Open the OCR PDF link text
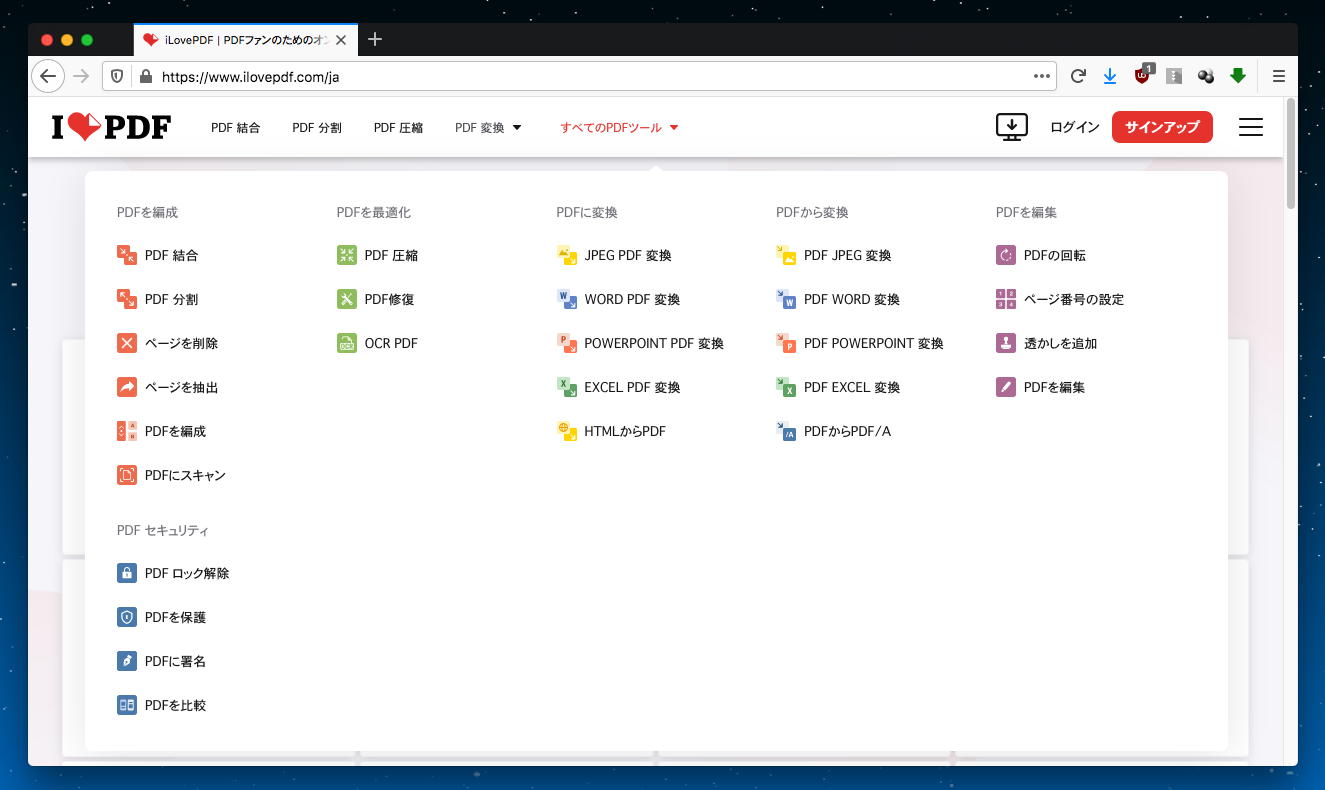The image size is (1325, 790). pyautogui.click(x=391, y=343)
